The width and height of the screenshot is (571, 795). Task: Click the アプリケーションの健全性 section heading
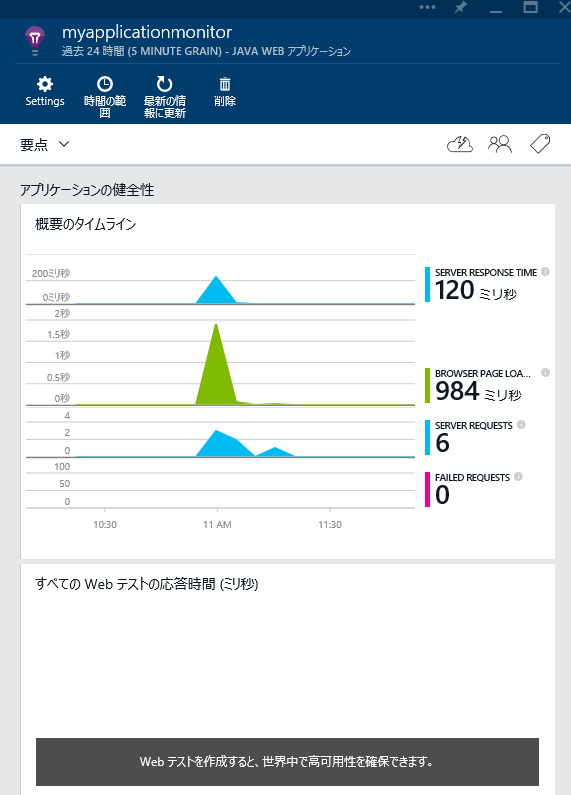click(87, 190)
